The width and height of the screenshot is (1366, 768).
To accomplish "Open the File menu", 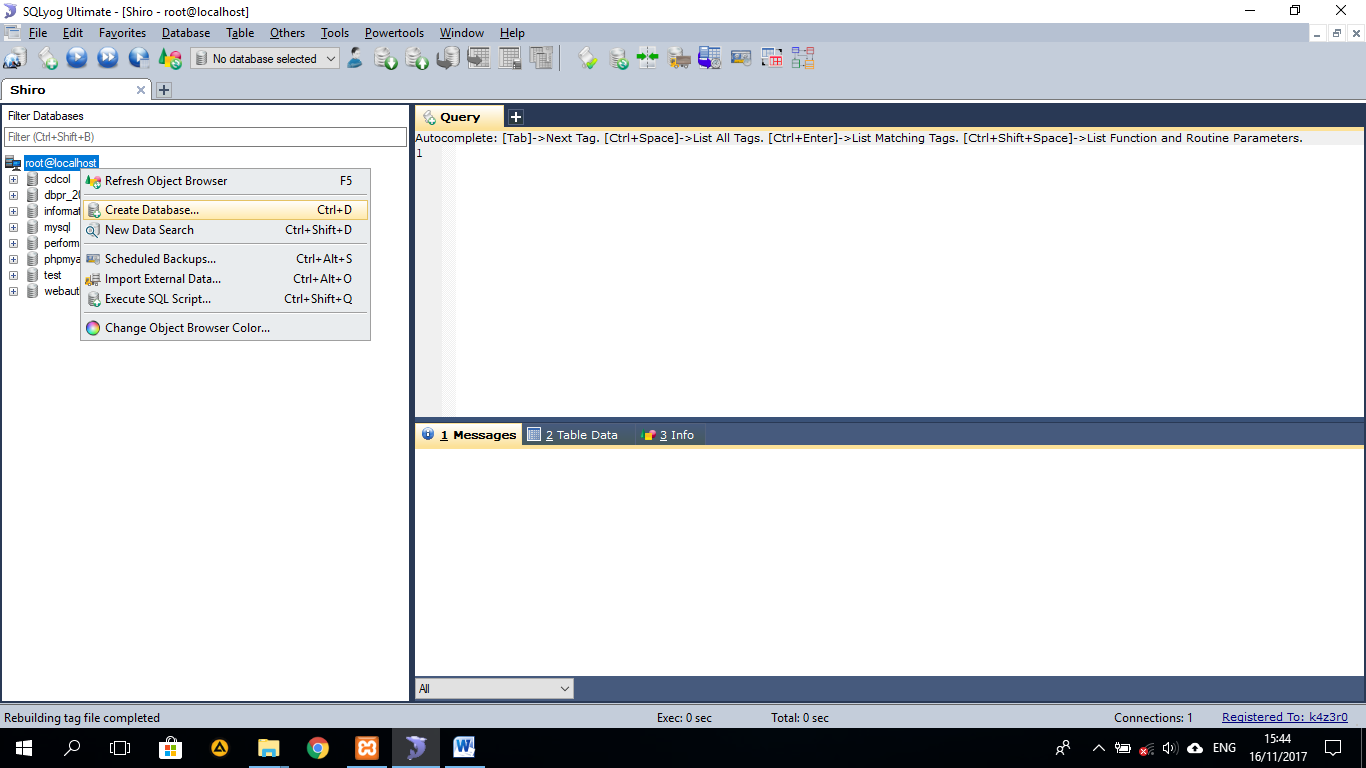I will click(38, 33).
